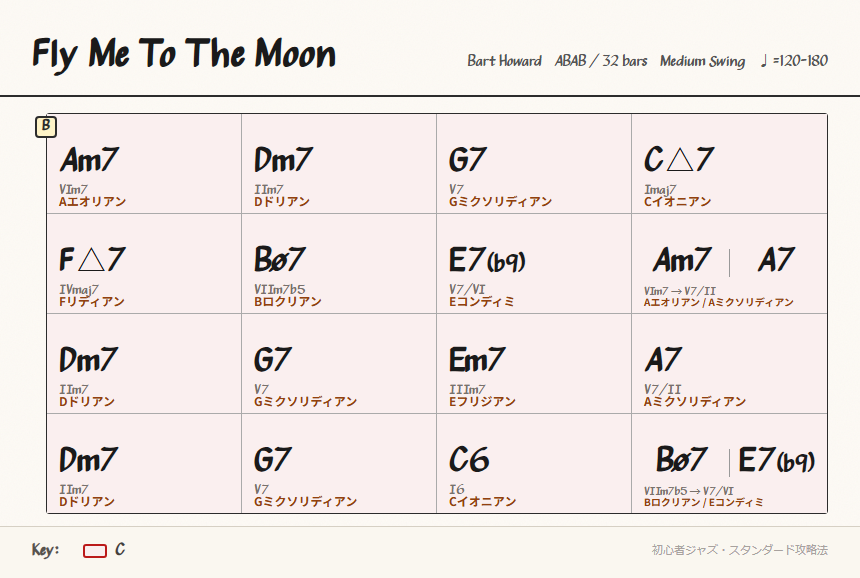
Task: Click the red key color swatch
Action: tap(94, 551)
